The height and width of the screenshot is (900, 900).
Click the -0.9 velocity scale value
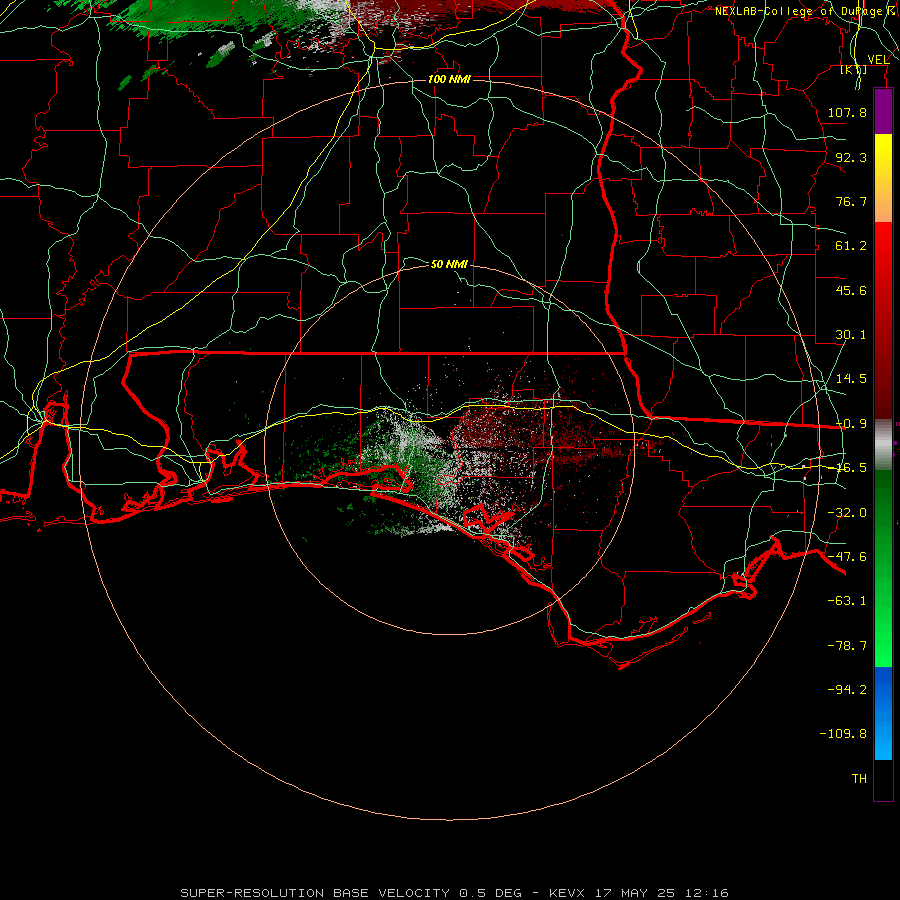pyautogui.click(x=851, y=424)
